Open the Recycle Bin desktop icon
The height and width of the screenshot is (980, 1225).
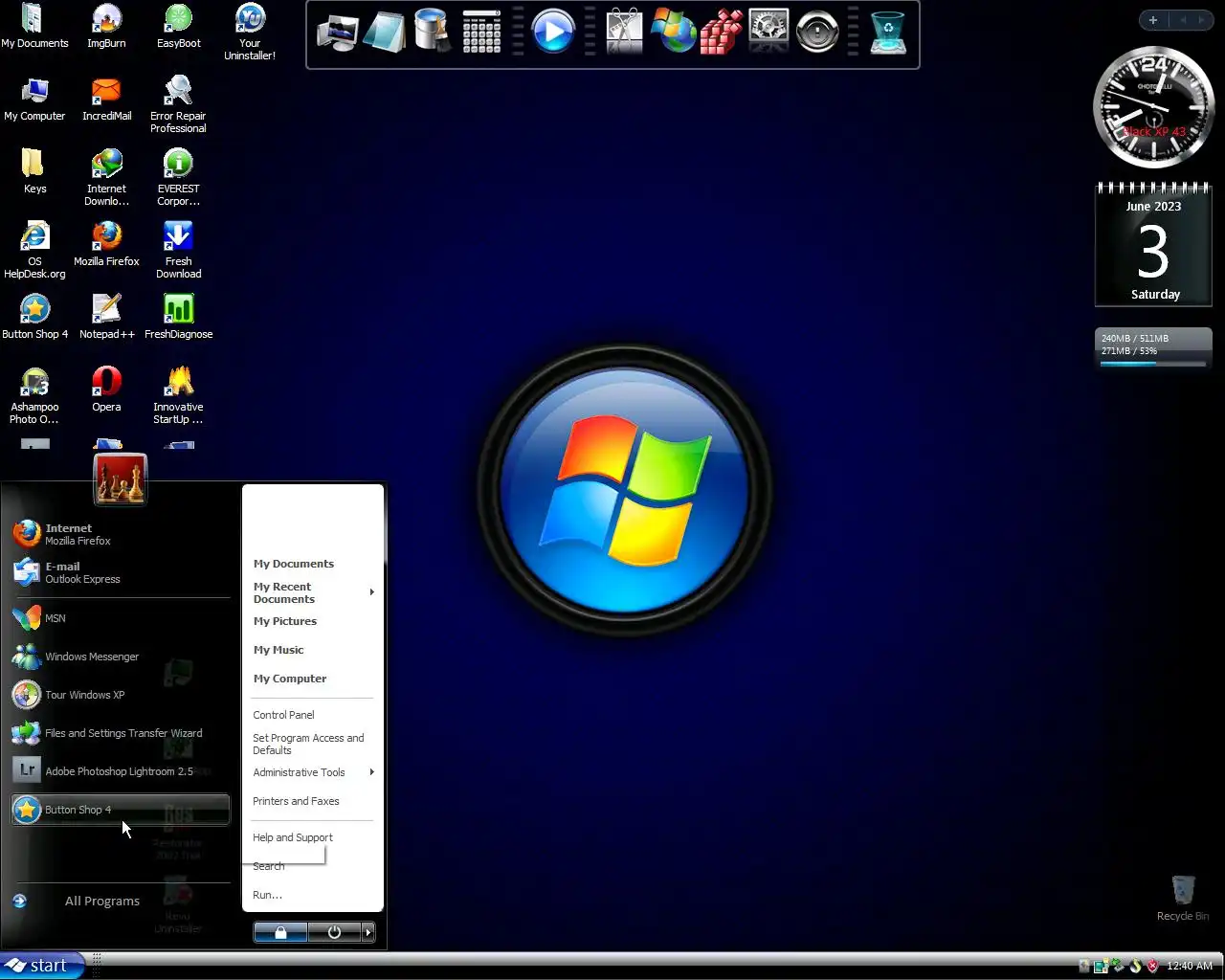coord(1183,899)
